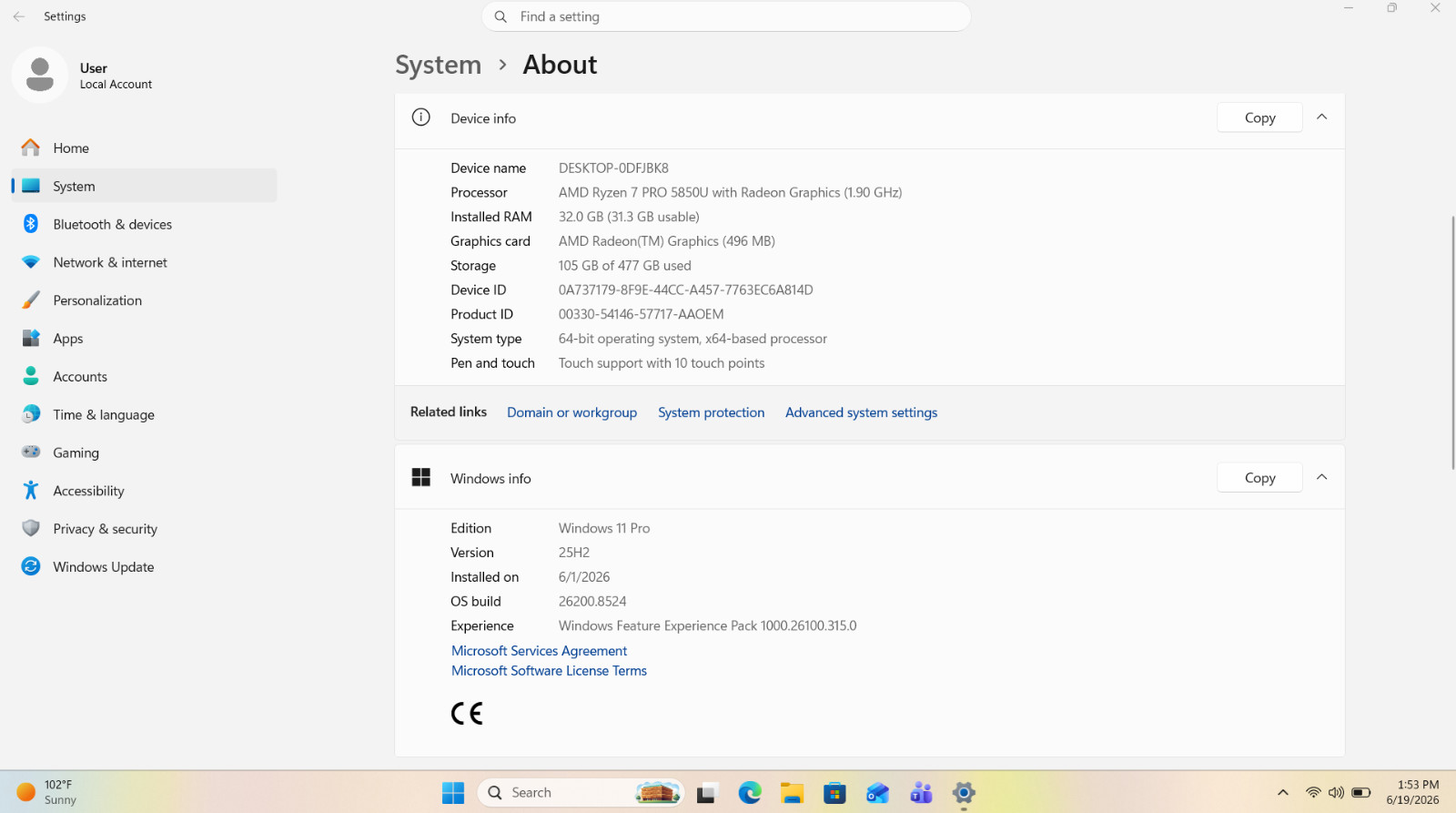Screen dimensions: 1456x813
Task: Copy the Device info details
Action: click(x=1259, y=117)
